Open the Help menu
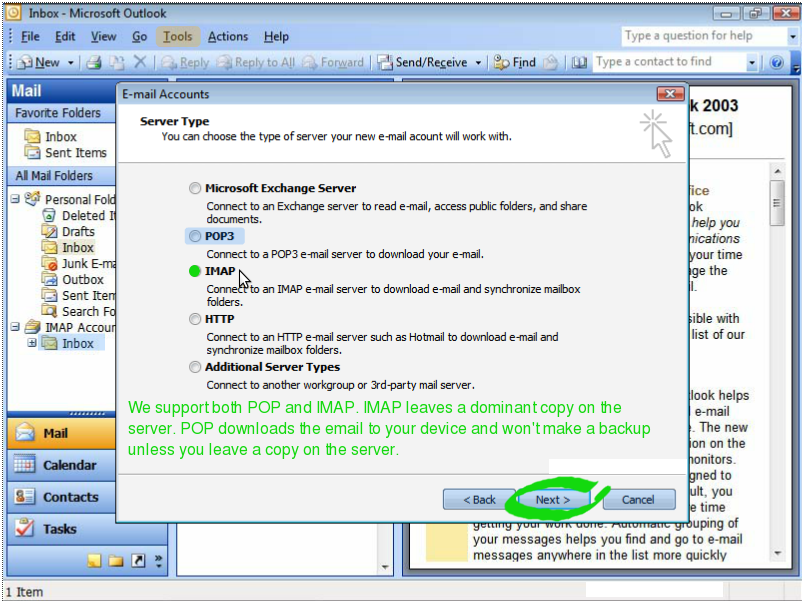The image size is (802, 601). (x=276, y=37)
